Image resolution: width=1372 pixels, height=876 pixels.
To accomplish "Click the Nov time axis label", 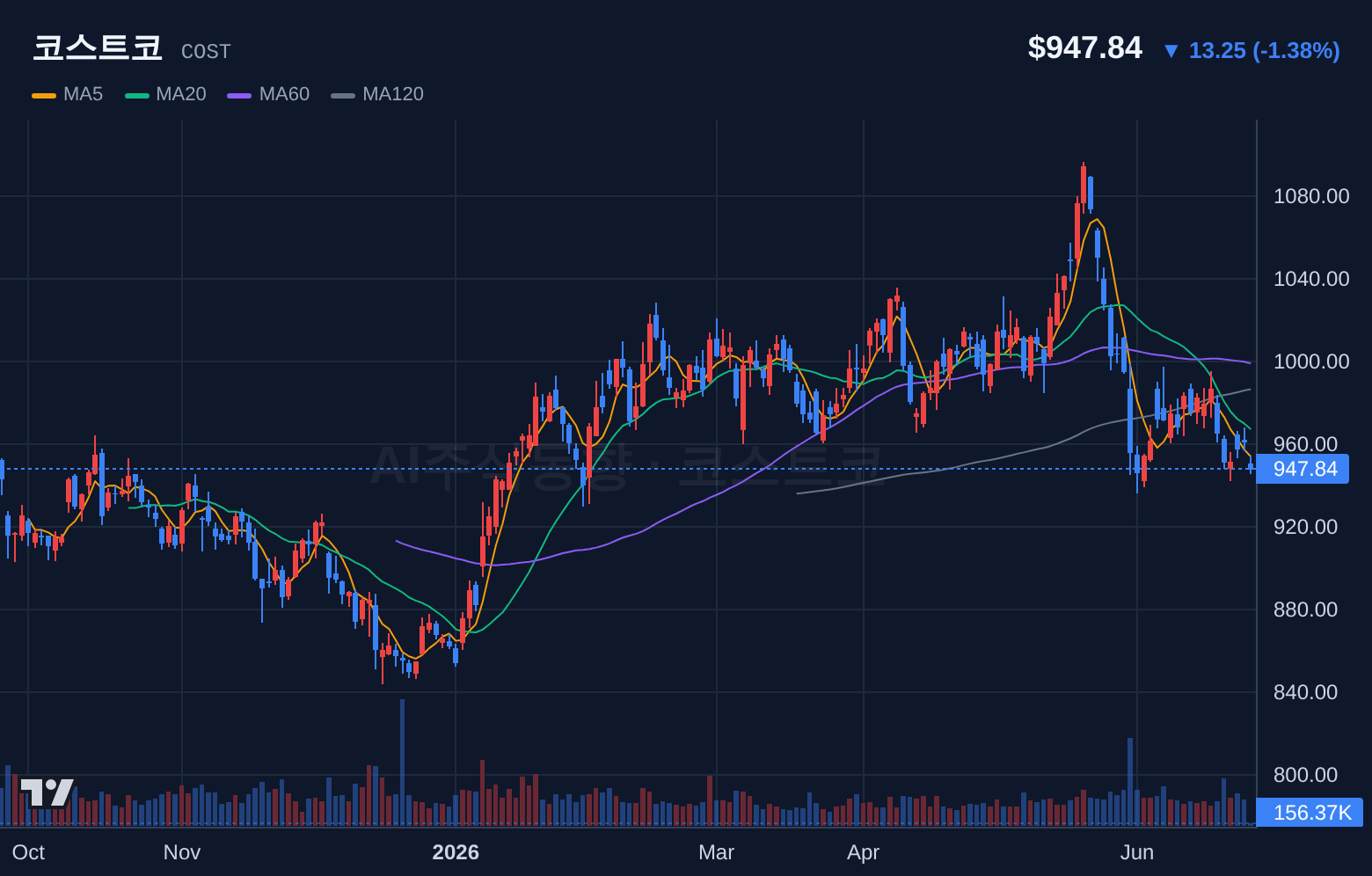I will tap(182, 852).
